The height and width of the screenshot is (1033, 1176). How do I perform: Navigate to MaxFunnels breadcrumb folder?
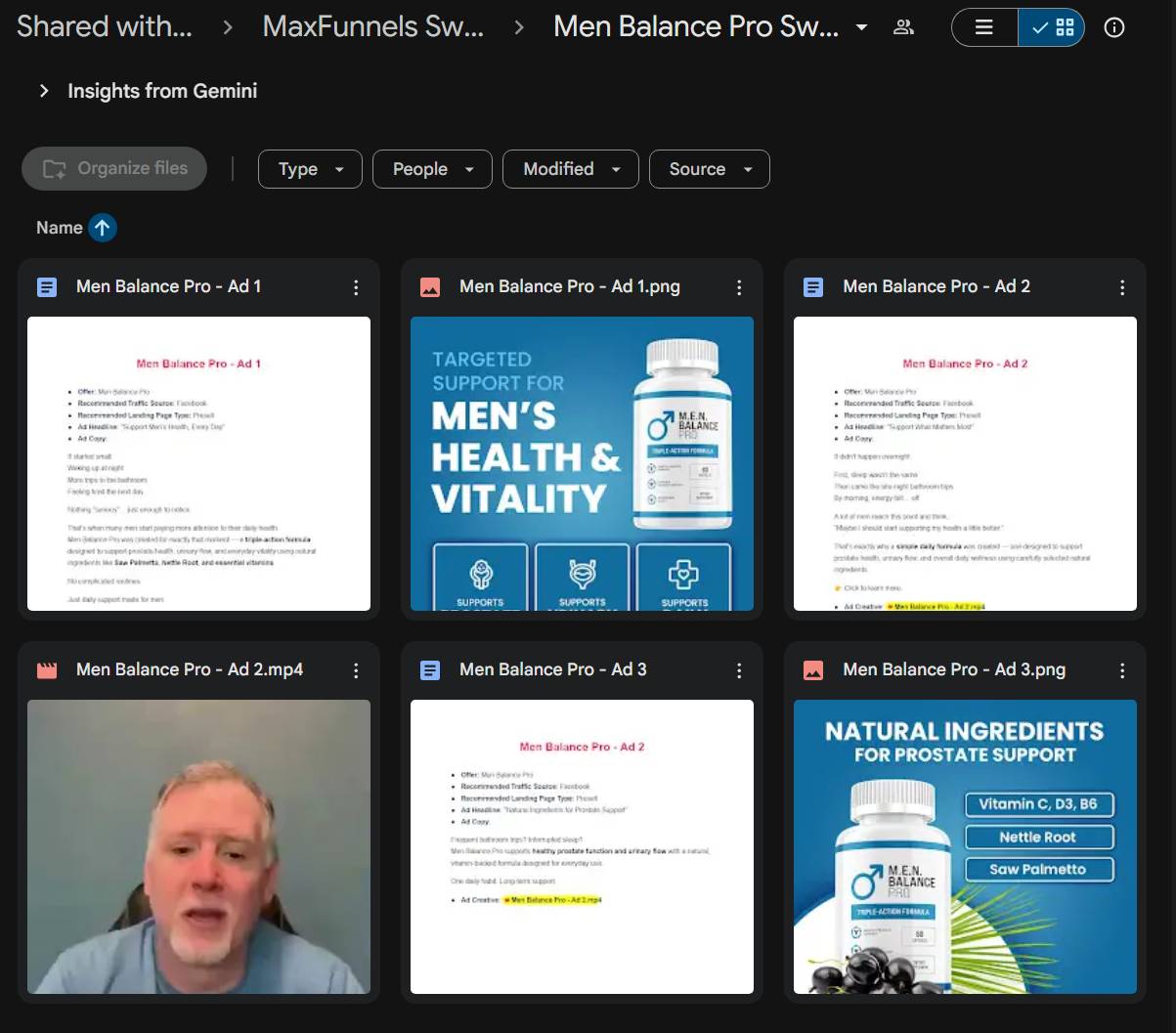click(x=372, y=27)
